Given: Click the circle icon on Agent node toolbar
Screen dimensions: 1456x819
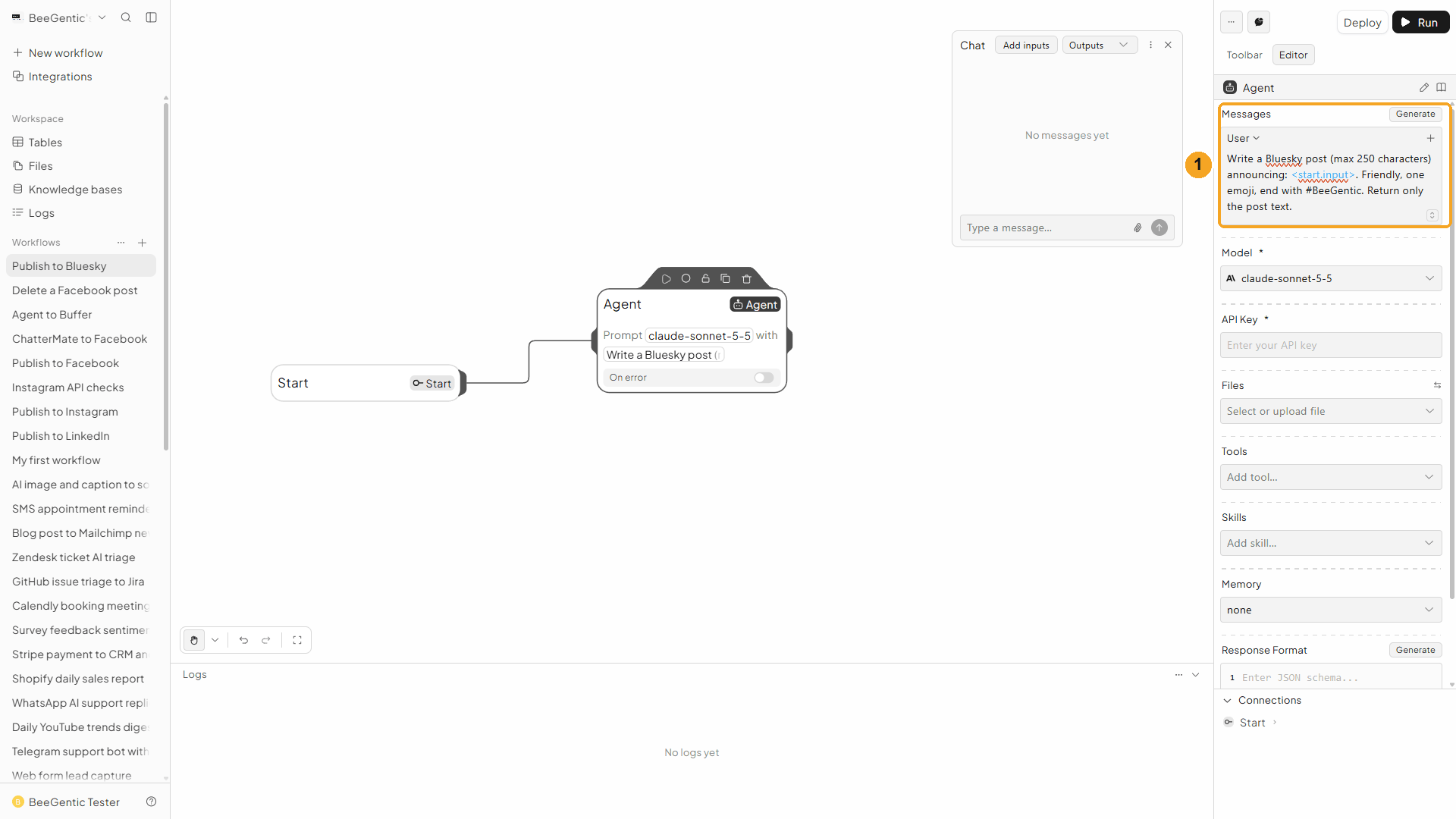Looking at the screenshot, I should click(x=686, y=278).
